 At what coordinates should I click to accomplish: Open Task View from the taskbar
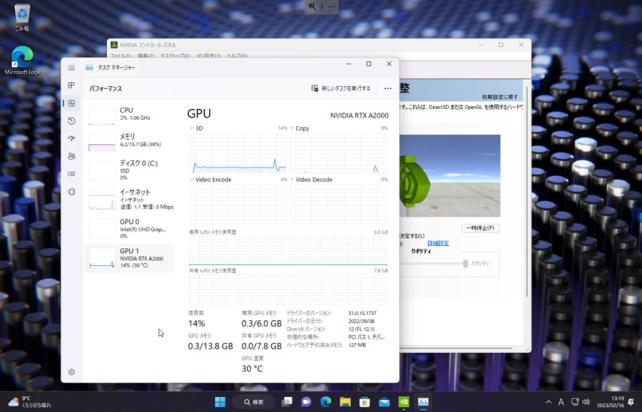tap(287, 402)
